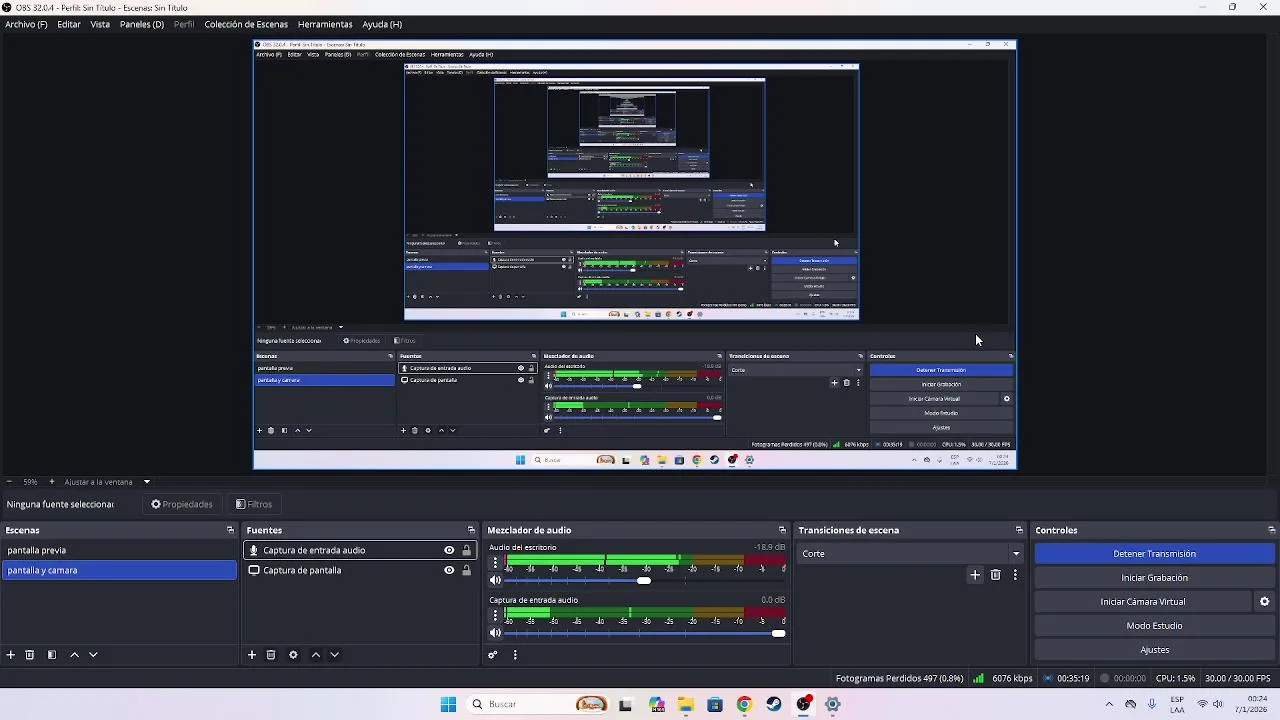
Task: Open File Explorer from taskbar
Action: click(685, 704)
